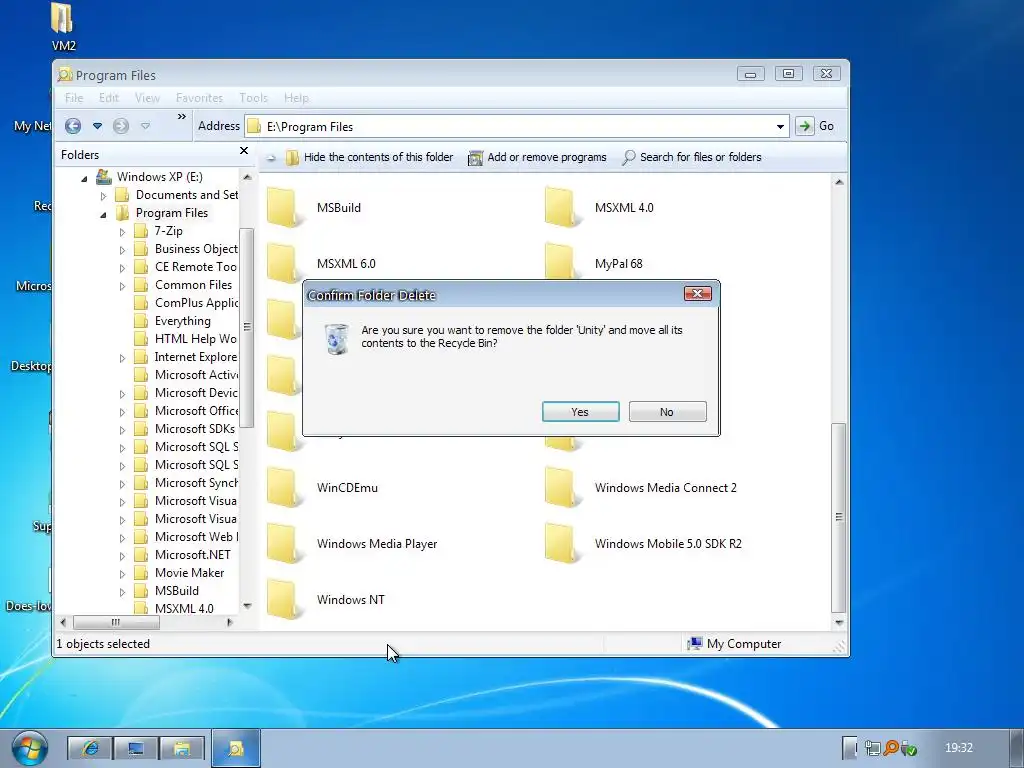Select Microsoft.NET folder in tree
1024x768 pixels.
click(193, 554)
